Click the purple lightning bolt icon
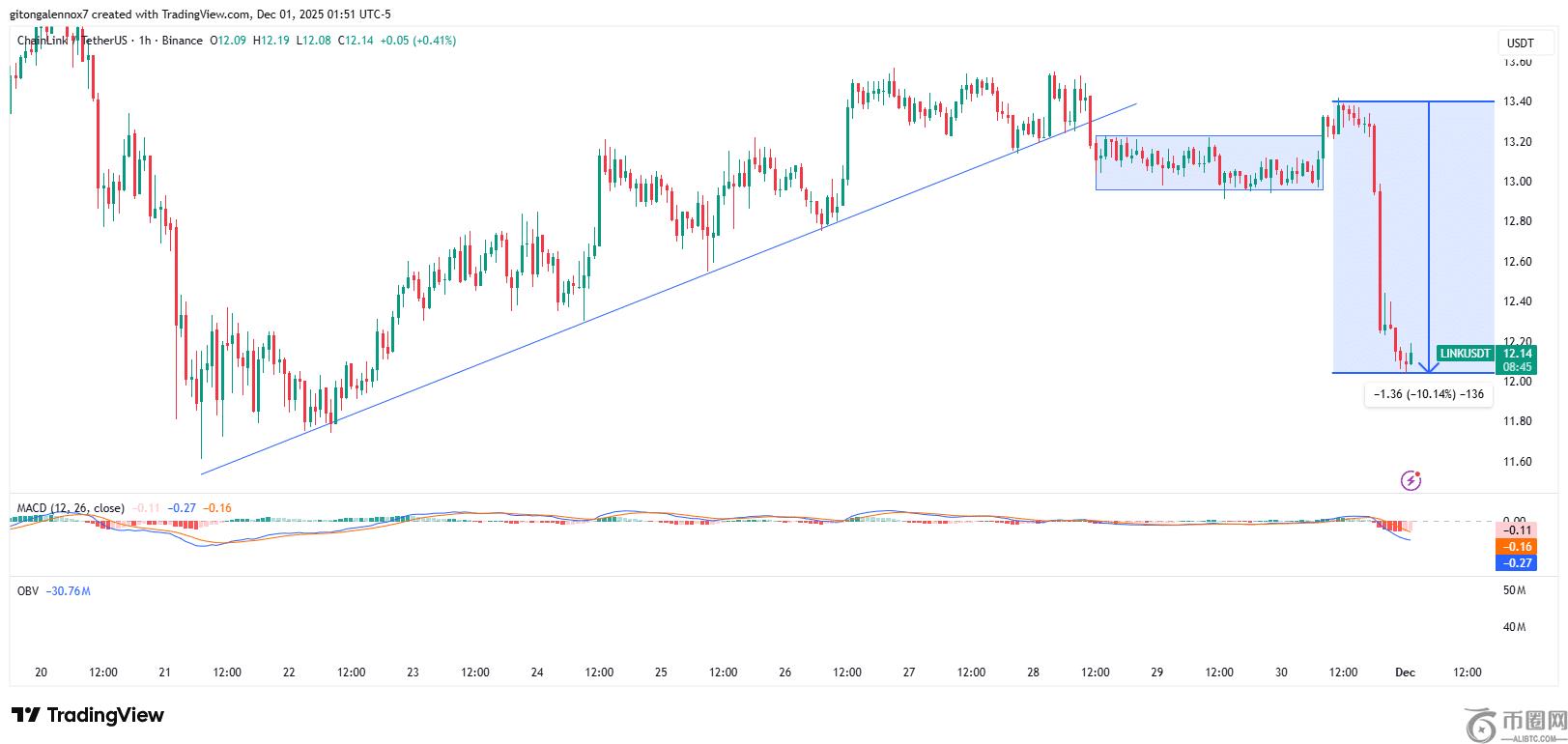 coord(1411,480)
